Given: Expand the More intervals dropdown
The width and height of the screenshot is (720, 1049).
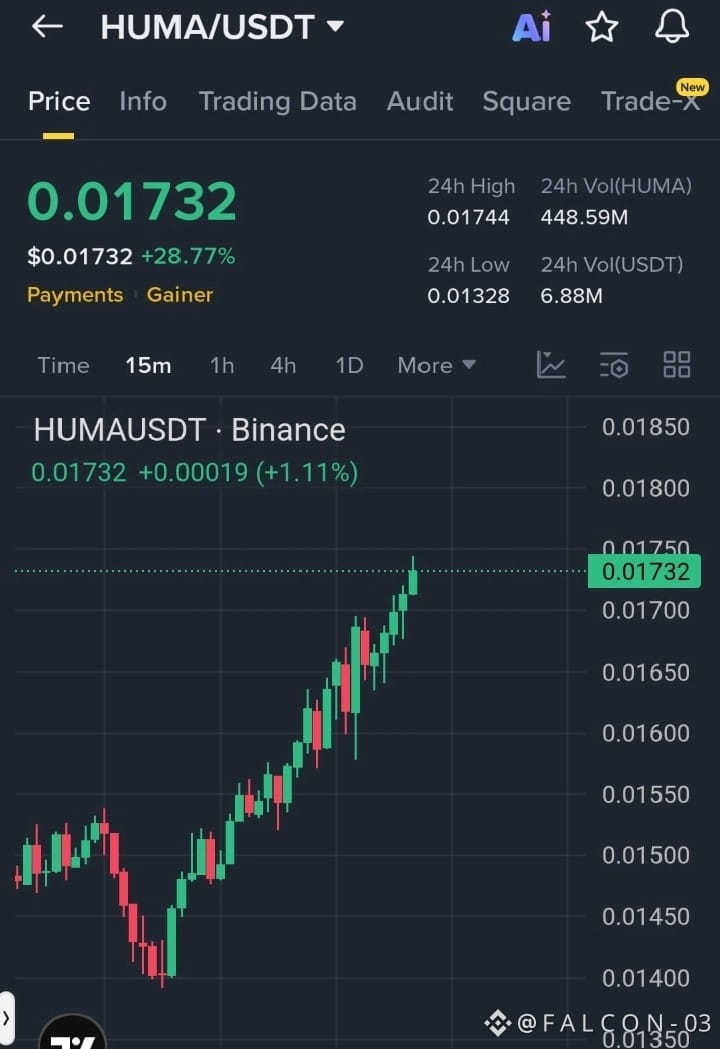Looking at the screenshot, I should point(436,365).
